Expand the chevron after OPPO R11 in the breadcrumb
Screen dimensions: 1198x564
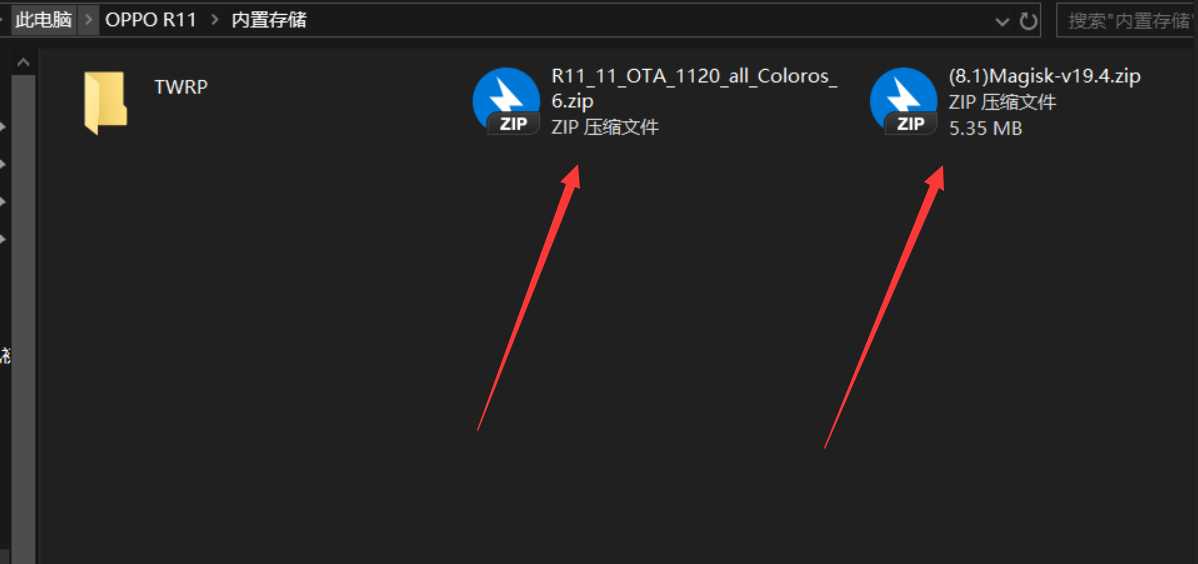[x=214, y=20]
